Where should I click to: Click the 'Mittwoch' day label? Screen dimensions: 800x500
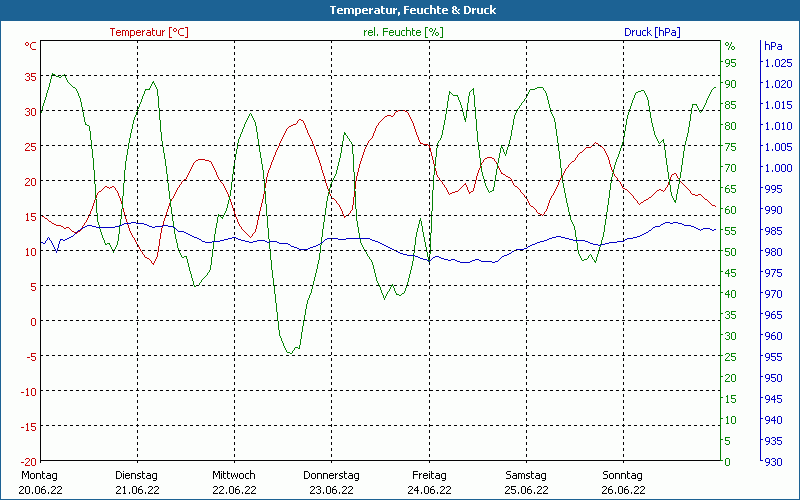(234, 475)
